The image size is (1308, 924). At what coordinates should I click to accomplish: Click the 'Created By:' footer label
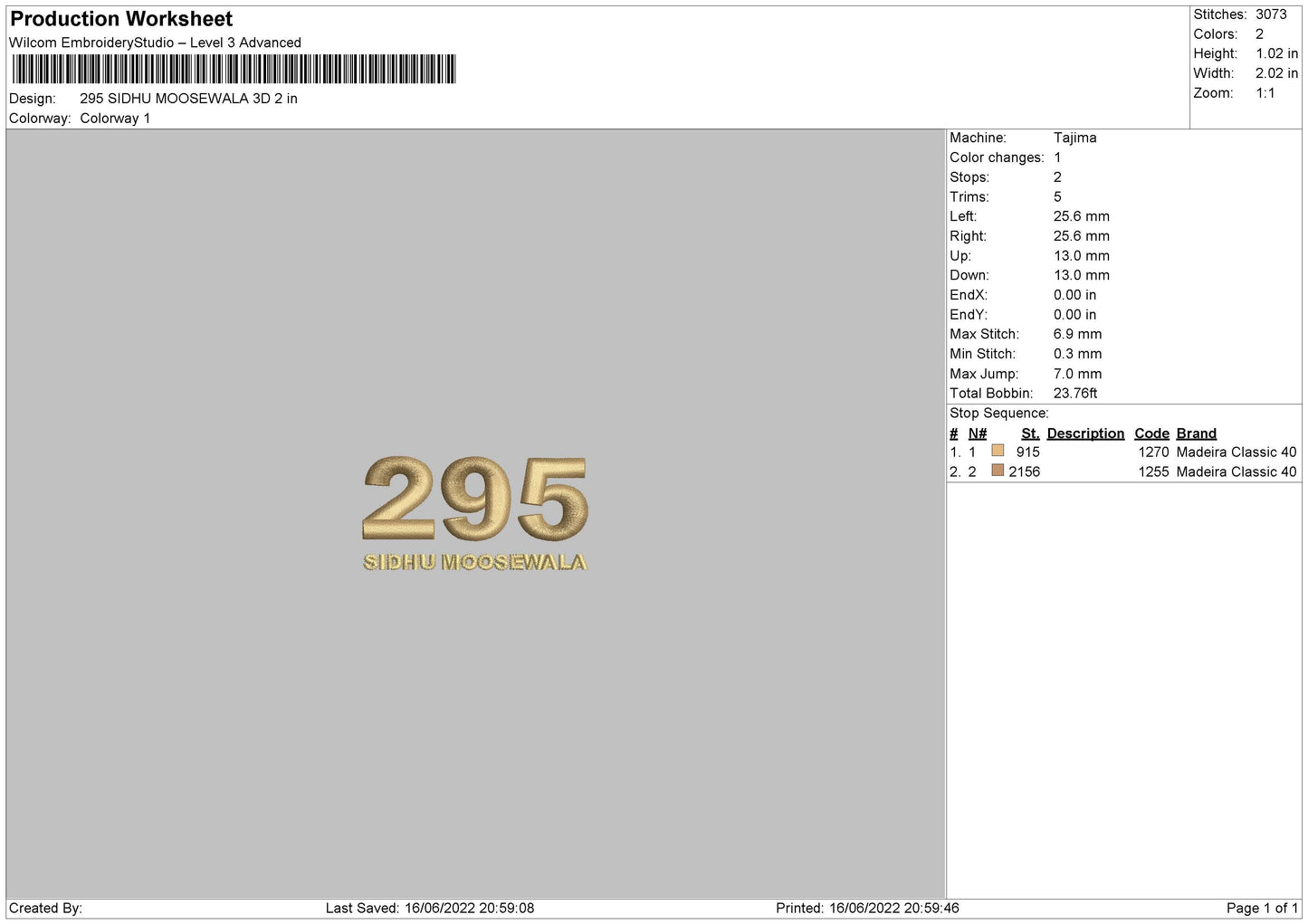point(45,909)
